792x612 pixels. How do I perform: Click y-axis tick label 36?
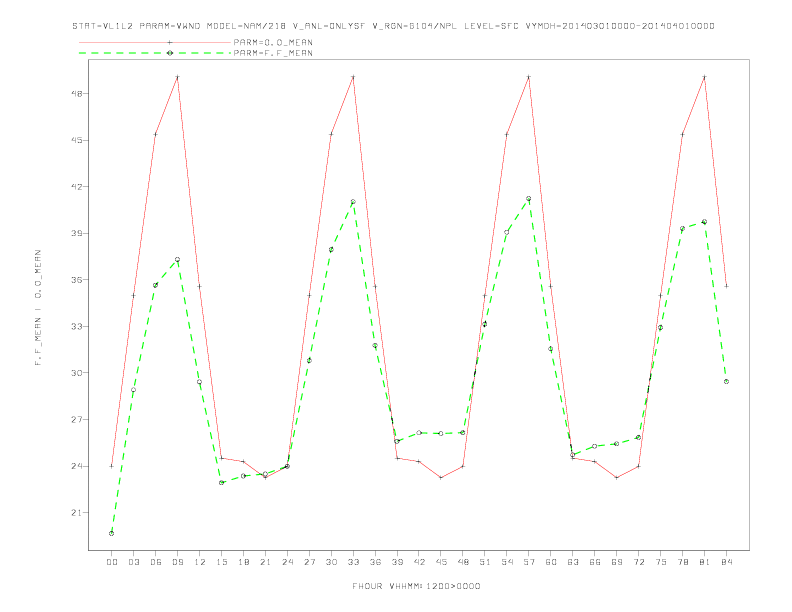78,280
